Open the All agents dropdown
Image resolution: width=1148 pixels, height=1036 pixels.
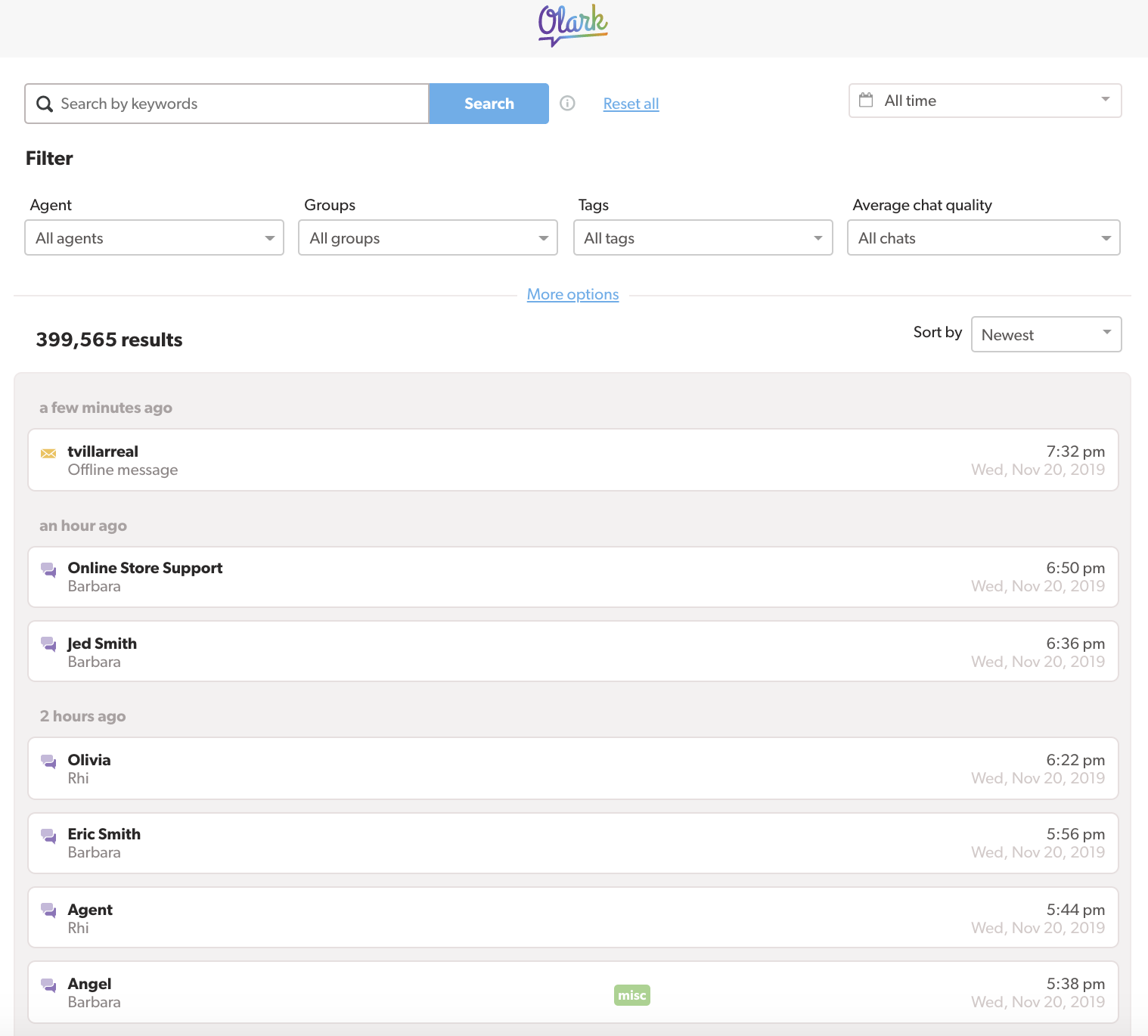point(154,237)
